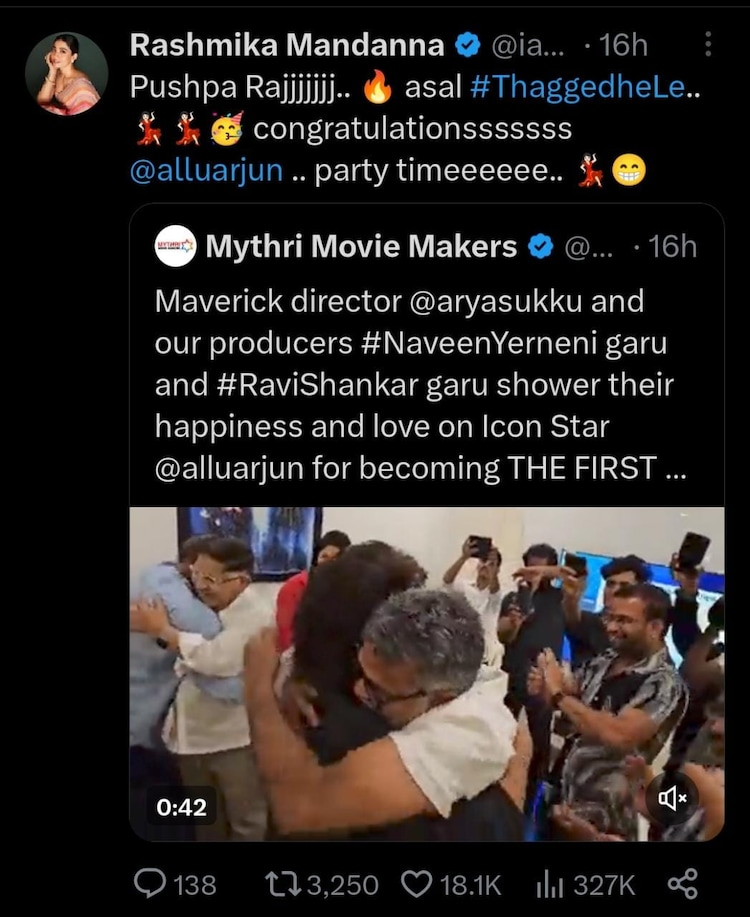The height and width of the screenshot is (917, 750).
Task: Click the 16h timestamp on the main tweet
Action: click(625, 44)
